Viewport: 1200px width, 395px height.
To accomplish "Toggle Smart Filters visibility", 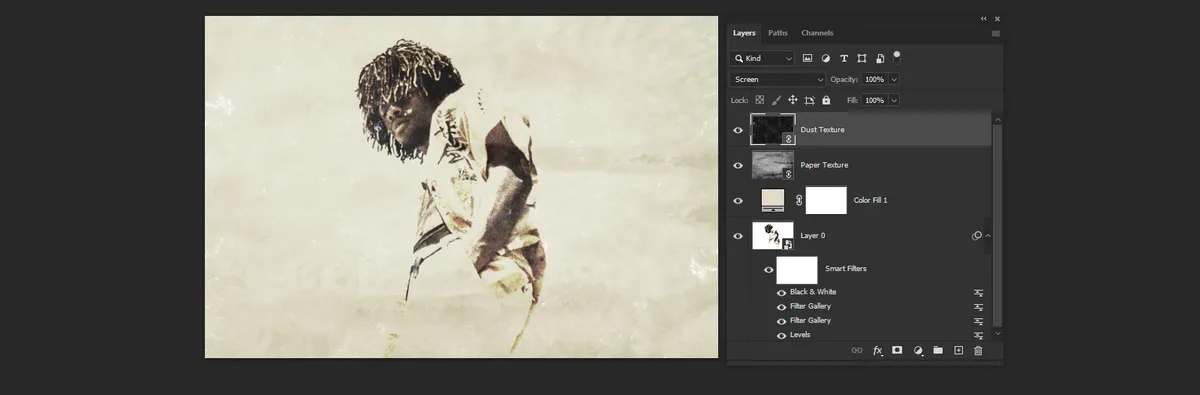I will click(x=768, y=269).
